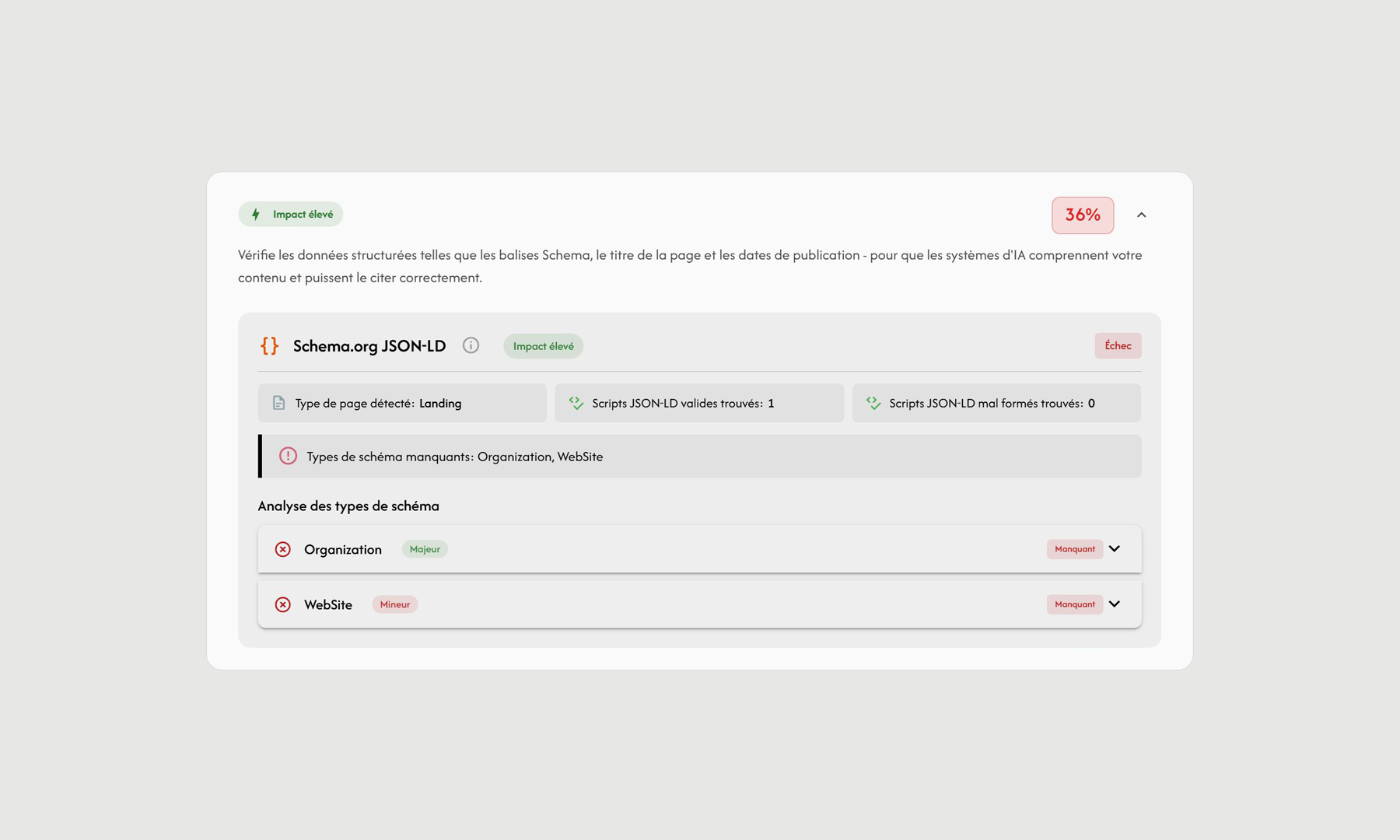Click the red X icon next to Organization

[x=283, y=549]
